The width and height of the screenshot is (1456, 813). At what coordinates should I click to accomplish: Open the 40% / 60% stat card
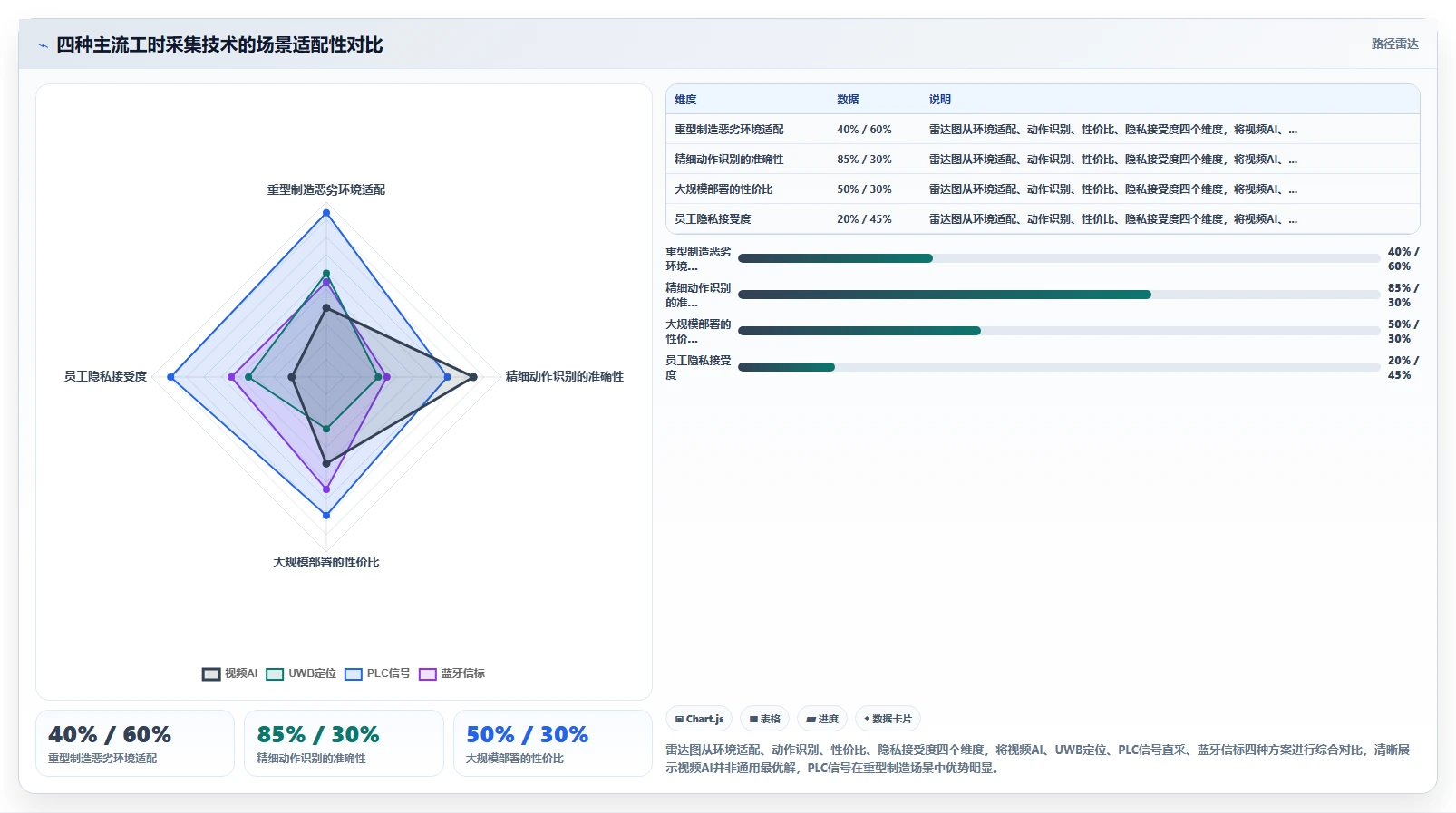[135, 743]
